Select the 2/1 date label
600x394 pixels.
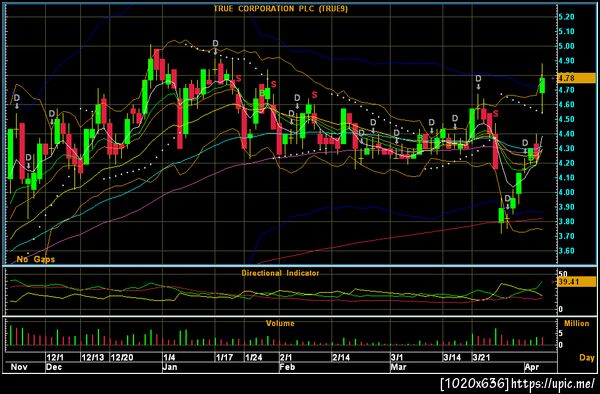pos(286,358)
